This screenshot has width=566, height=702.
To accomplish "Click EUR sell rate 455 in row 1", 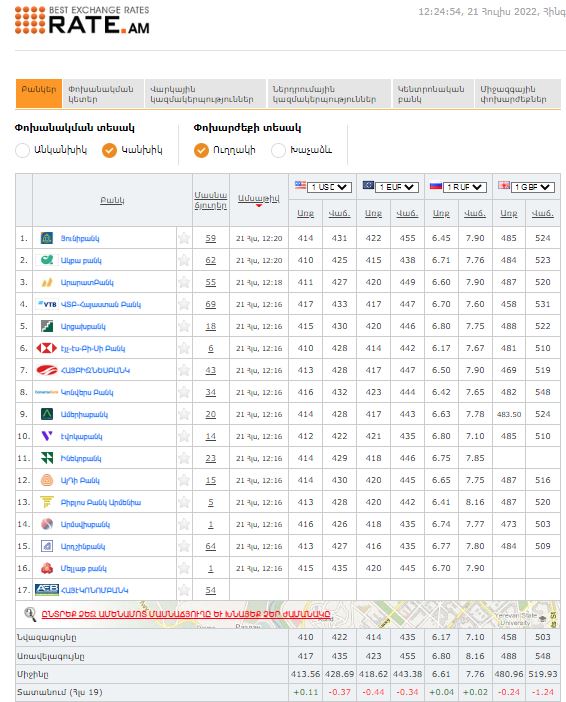I will (407, 238).
